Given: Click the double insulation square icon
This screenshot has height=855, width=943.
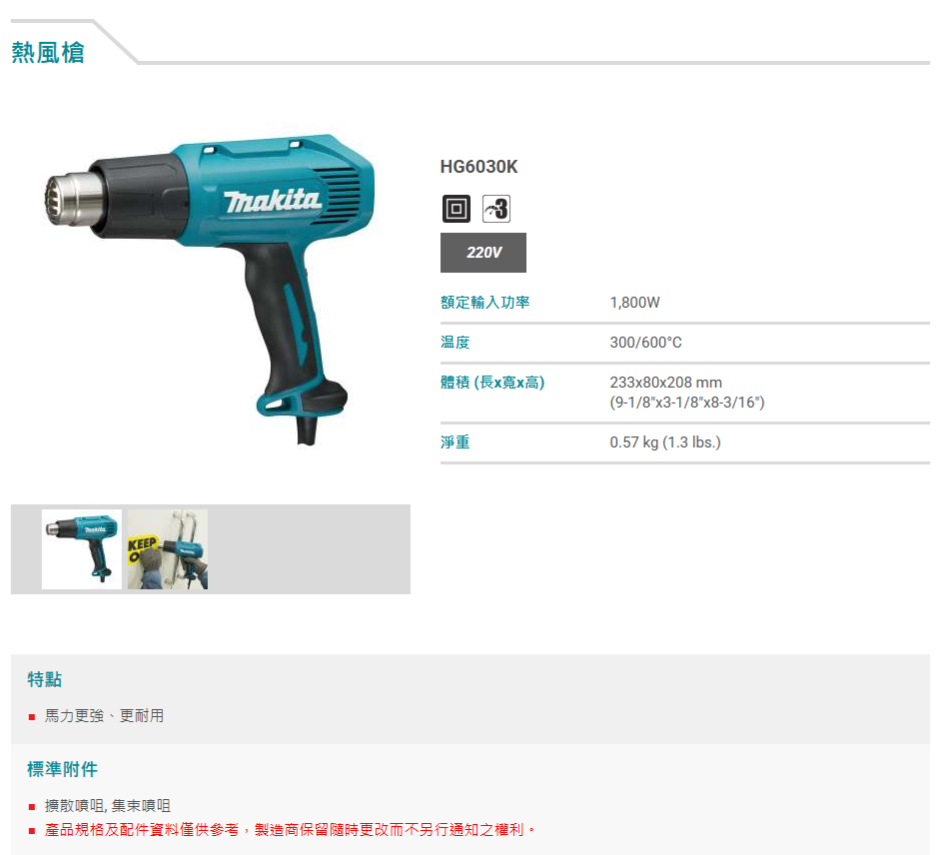Looking at the screenshot, I should pyautogui.click(x=456, y=209).
